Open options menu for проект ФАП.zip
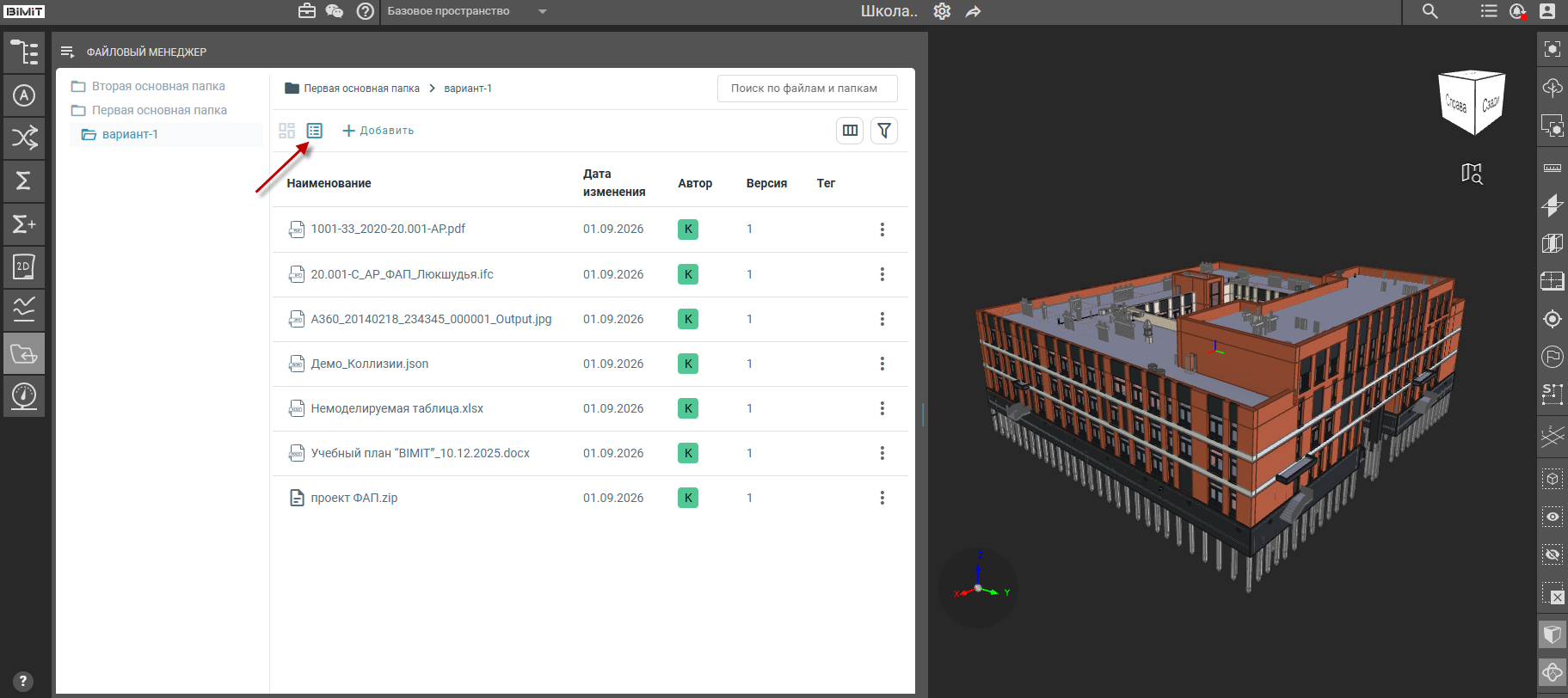Image resolution: width=1568 pixels, height=698 pixels. [x=882, y=498]
